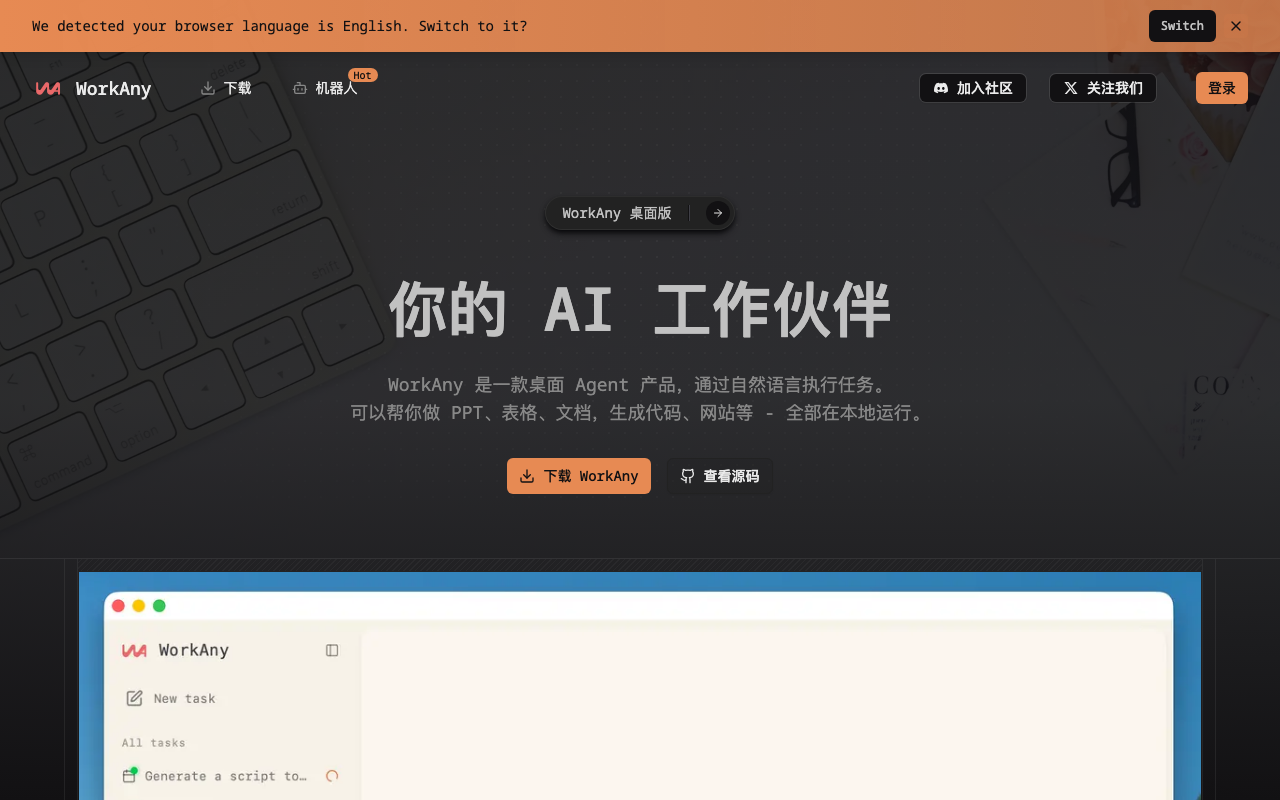The width and height of the screenshot is (1280, 800).
Task: Click the Hot badge on 机器人
Action: (x=362, y=75)
